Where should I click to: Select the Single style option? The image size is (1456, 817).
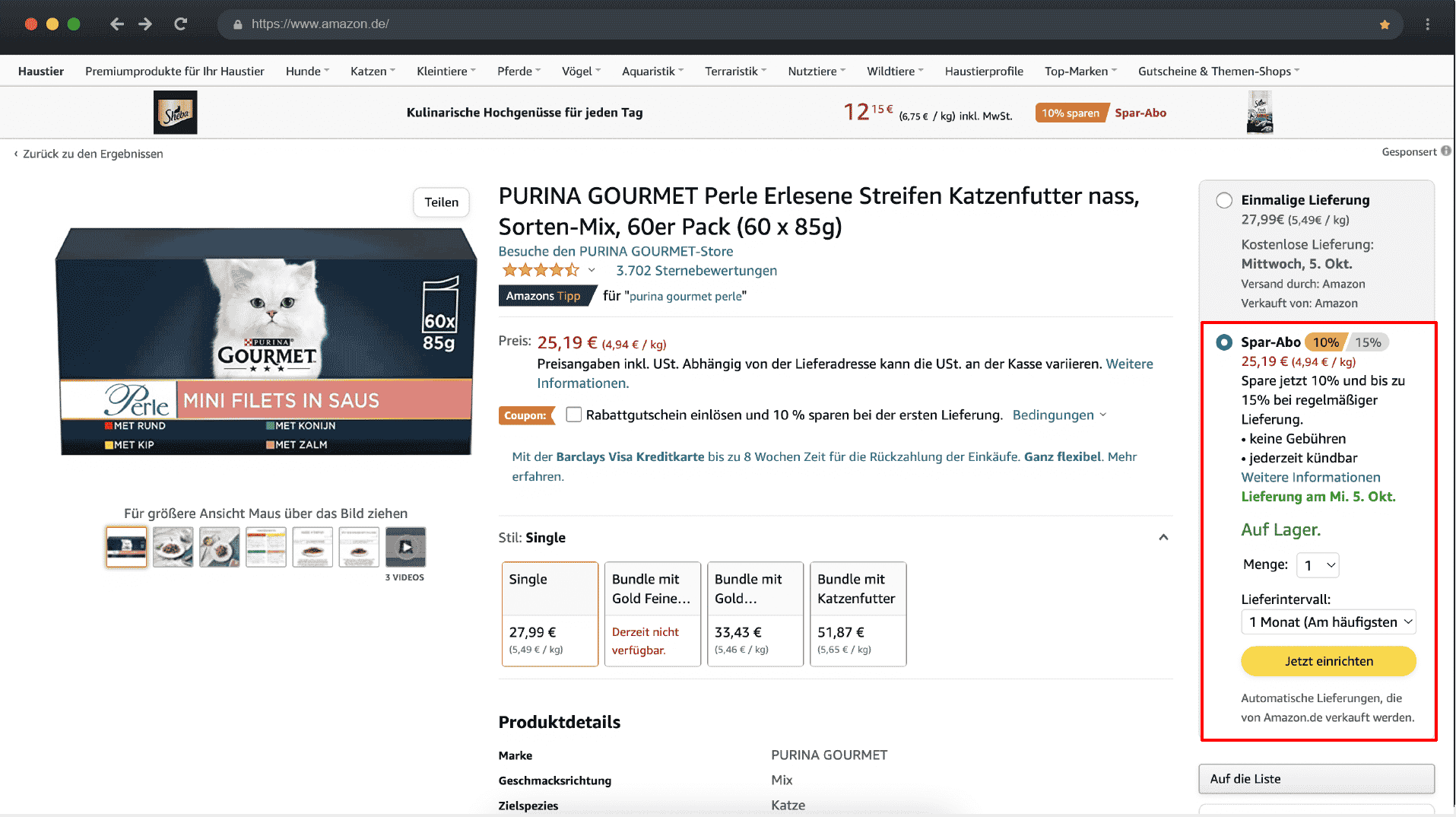tap(550, 614)
